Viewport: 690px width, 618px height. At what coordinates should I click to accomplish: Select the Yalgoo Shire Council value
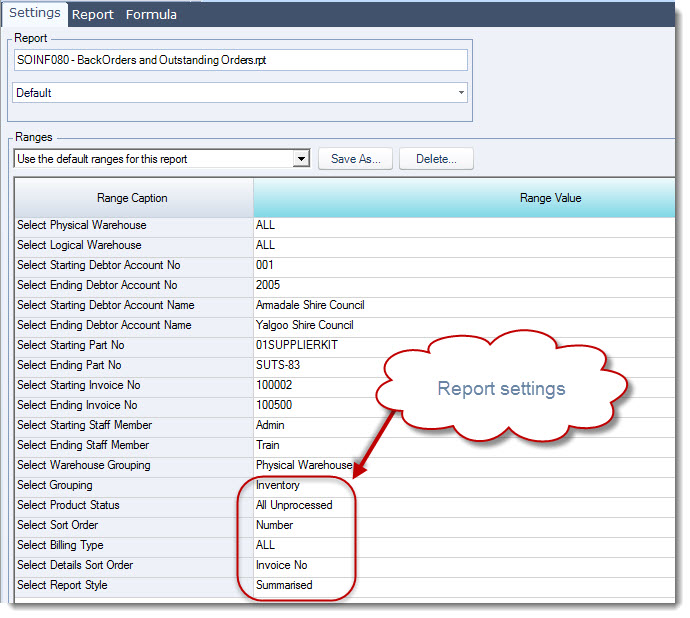[x=464, y=325]
